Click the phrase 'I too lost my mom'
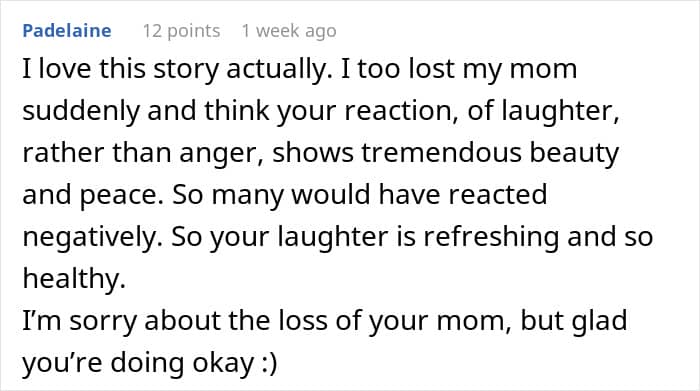700x391 pixels. (x=459, y=70)
